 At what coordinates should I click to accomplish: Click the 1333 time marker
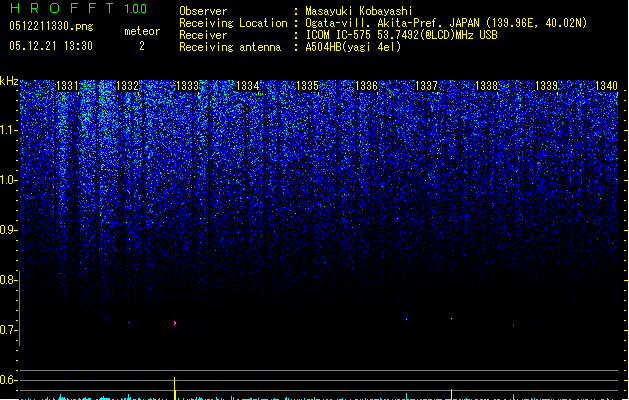[187, 86]
